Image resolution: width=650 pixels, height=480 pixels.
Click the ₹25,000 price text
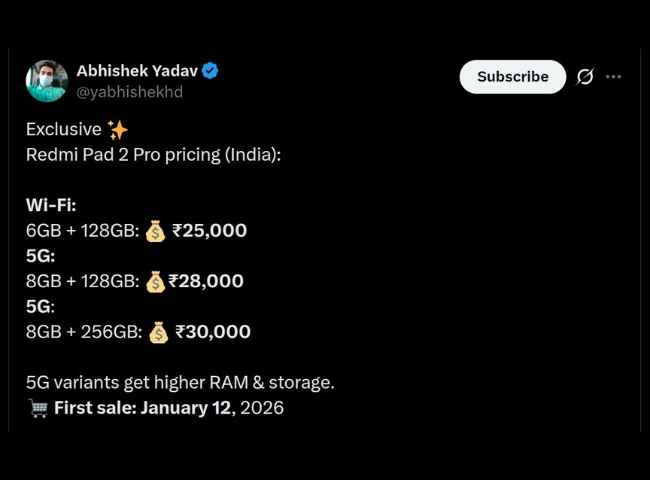click(x=210, y=231)
